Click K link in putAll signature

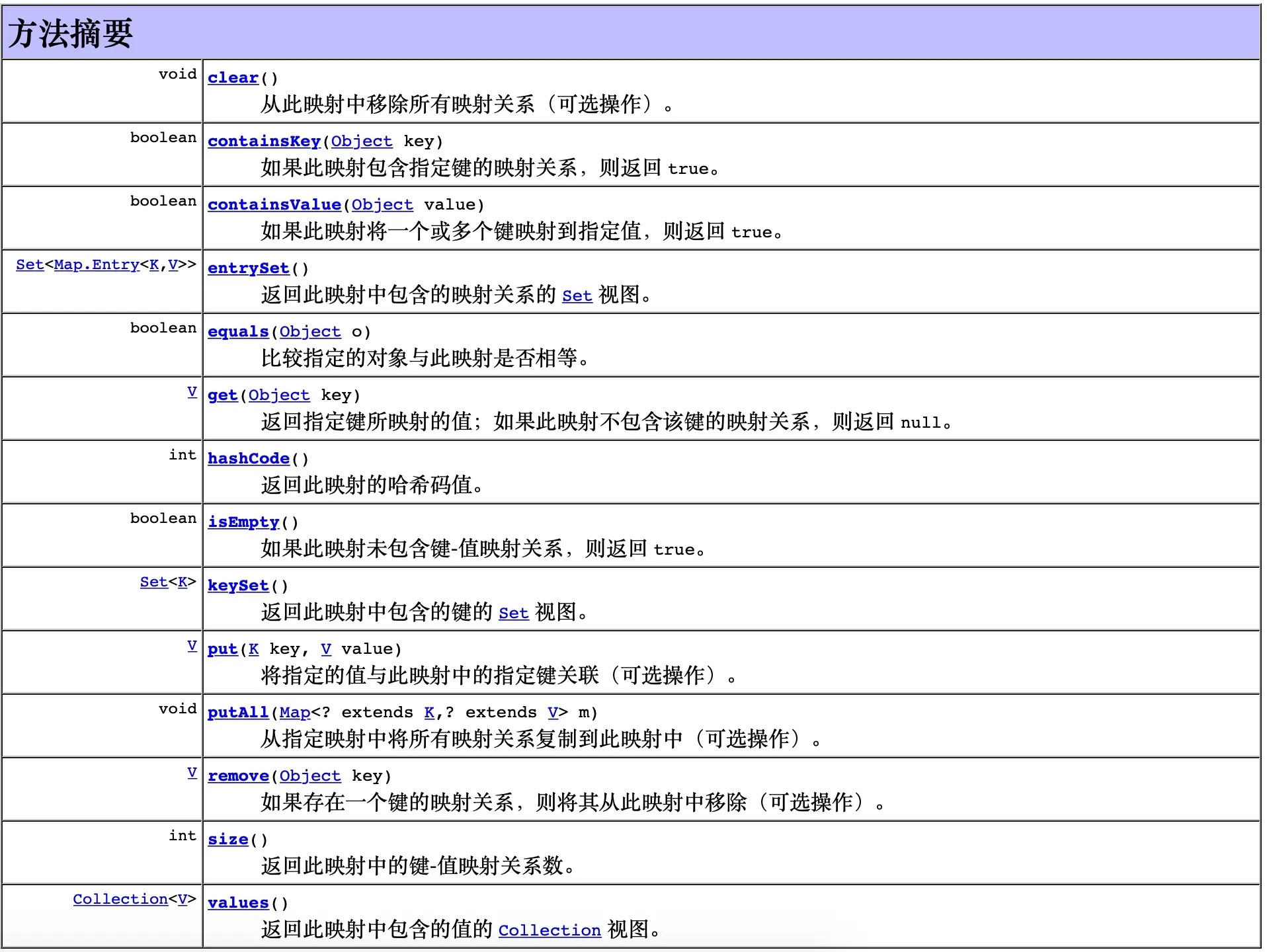click(429, 713)
